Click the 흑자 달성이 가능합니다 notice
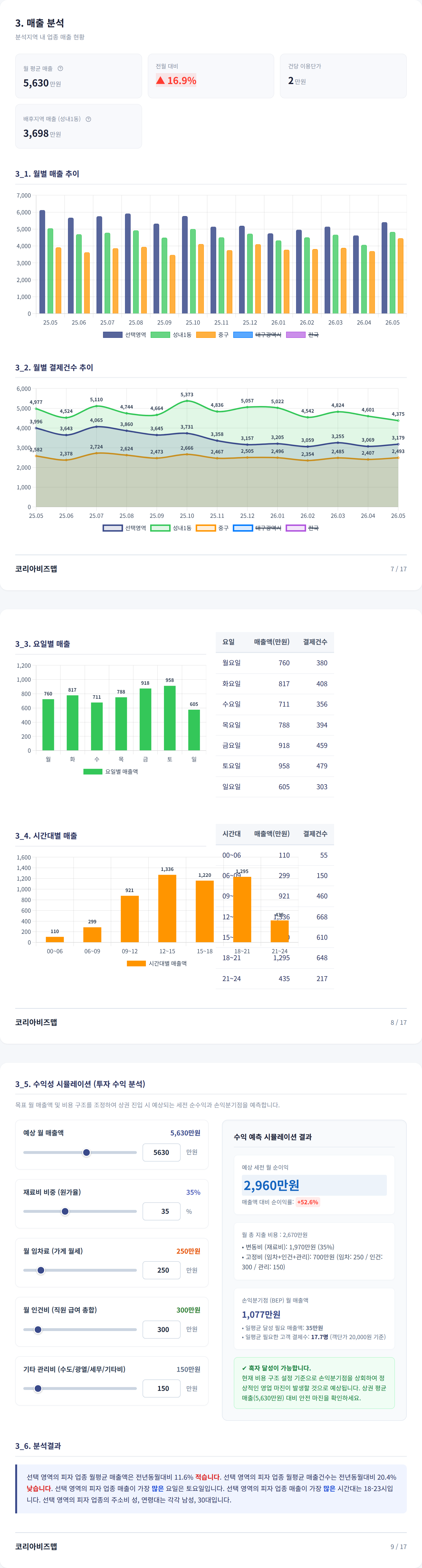The height and width of the screenshot is (1568, 422). (314, 1382)
